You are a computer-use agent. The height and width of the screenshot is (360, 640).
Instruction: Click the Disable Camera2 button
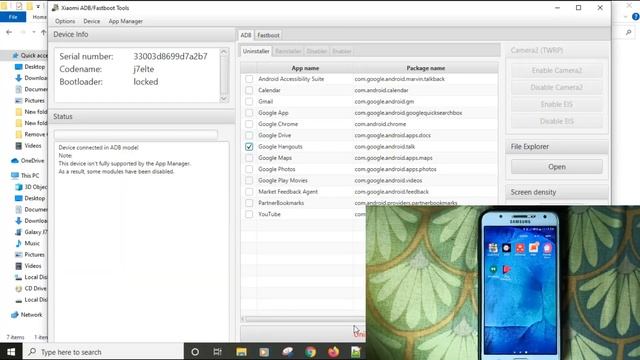coord(557,87)
